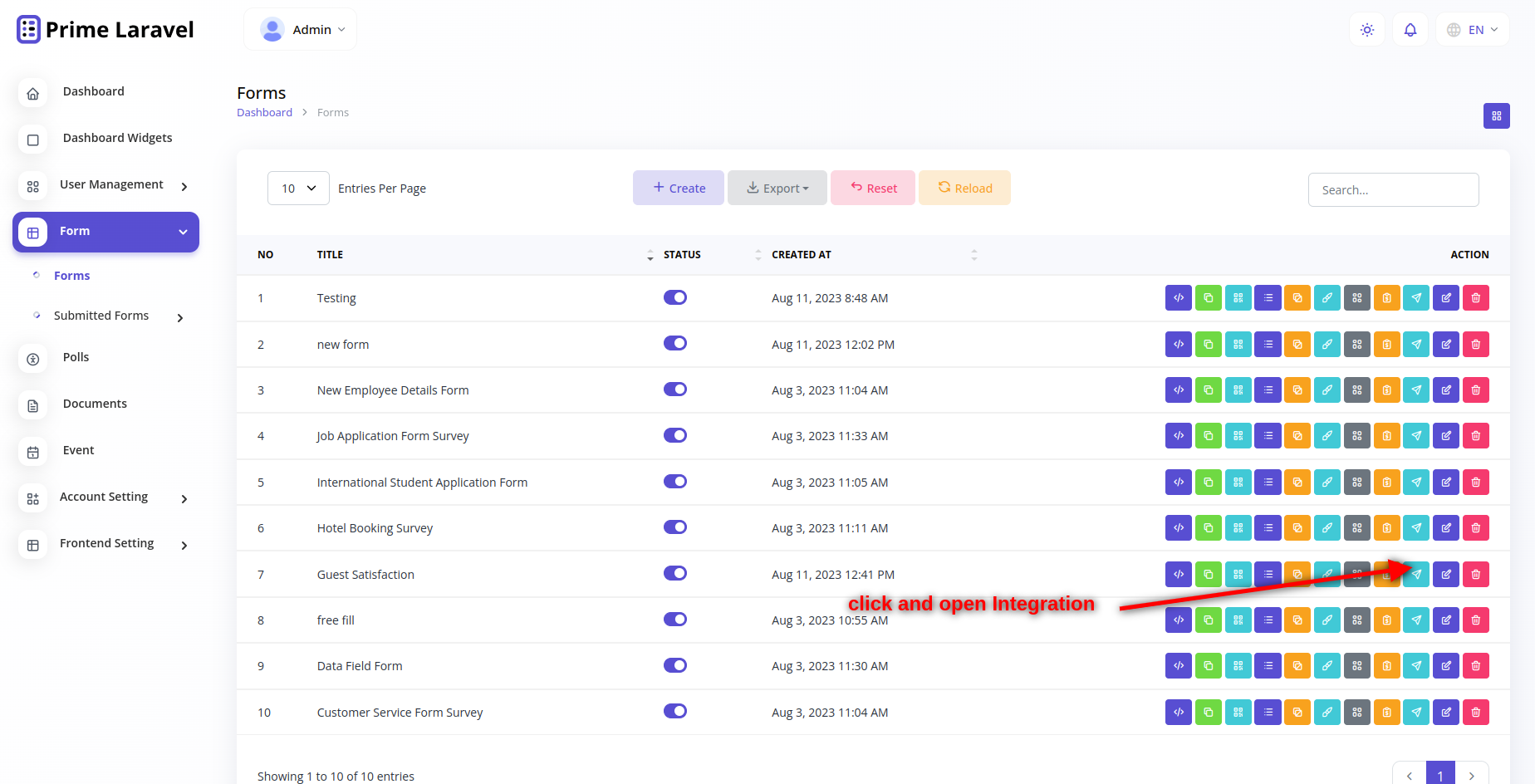This screenshot has width=1535, height=784.
Task: Toggle status of Customer Service Form Survey
Action: point(675,711)
